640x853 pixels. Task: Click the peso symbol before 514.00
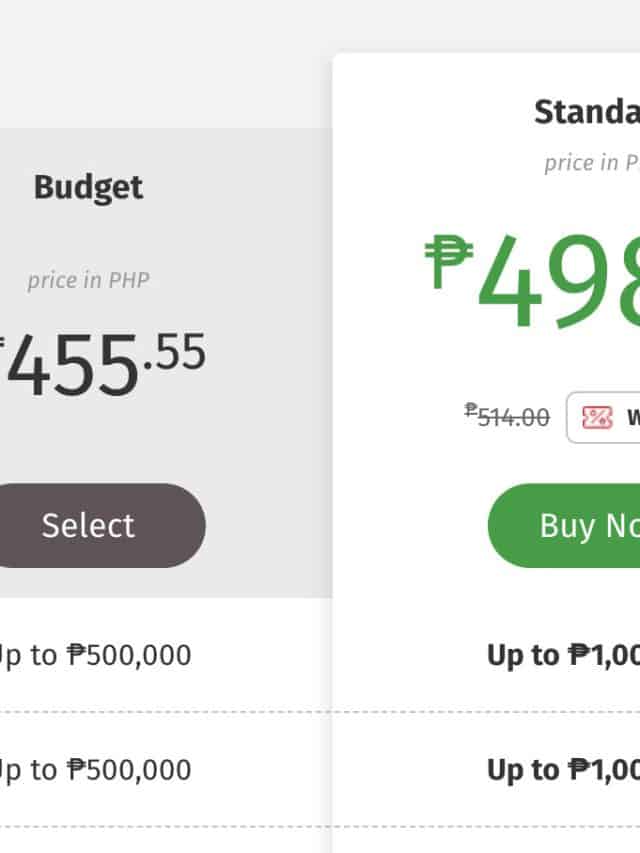(470, 410)
